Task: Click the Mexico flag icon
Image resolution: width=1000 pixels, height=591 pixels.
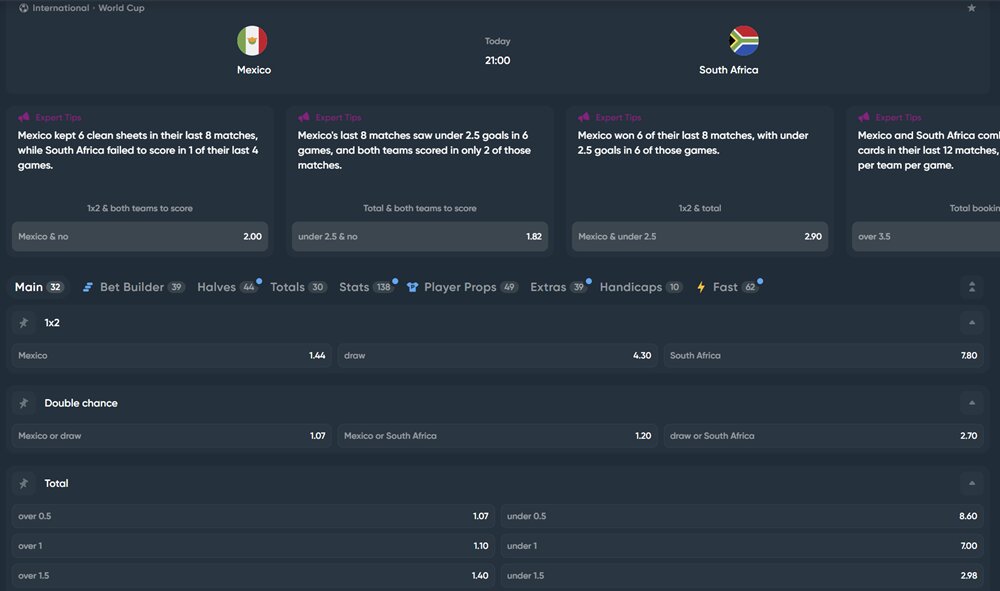Action: click(x=253, y=41)
